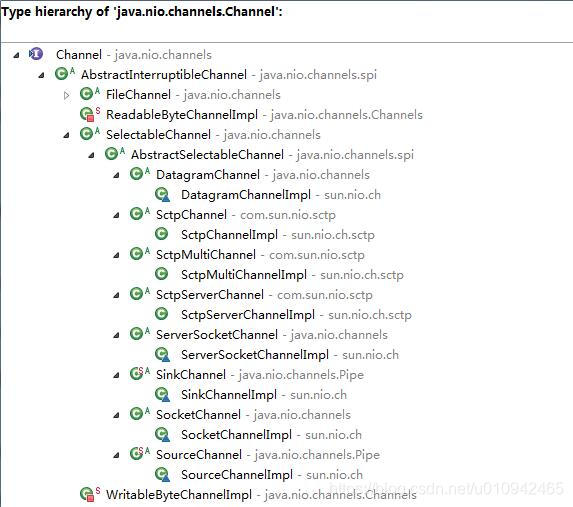Collapse the AbstractInterruptibleChannel node

[41, 76]
